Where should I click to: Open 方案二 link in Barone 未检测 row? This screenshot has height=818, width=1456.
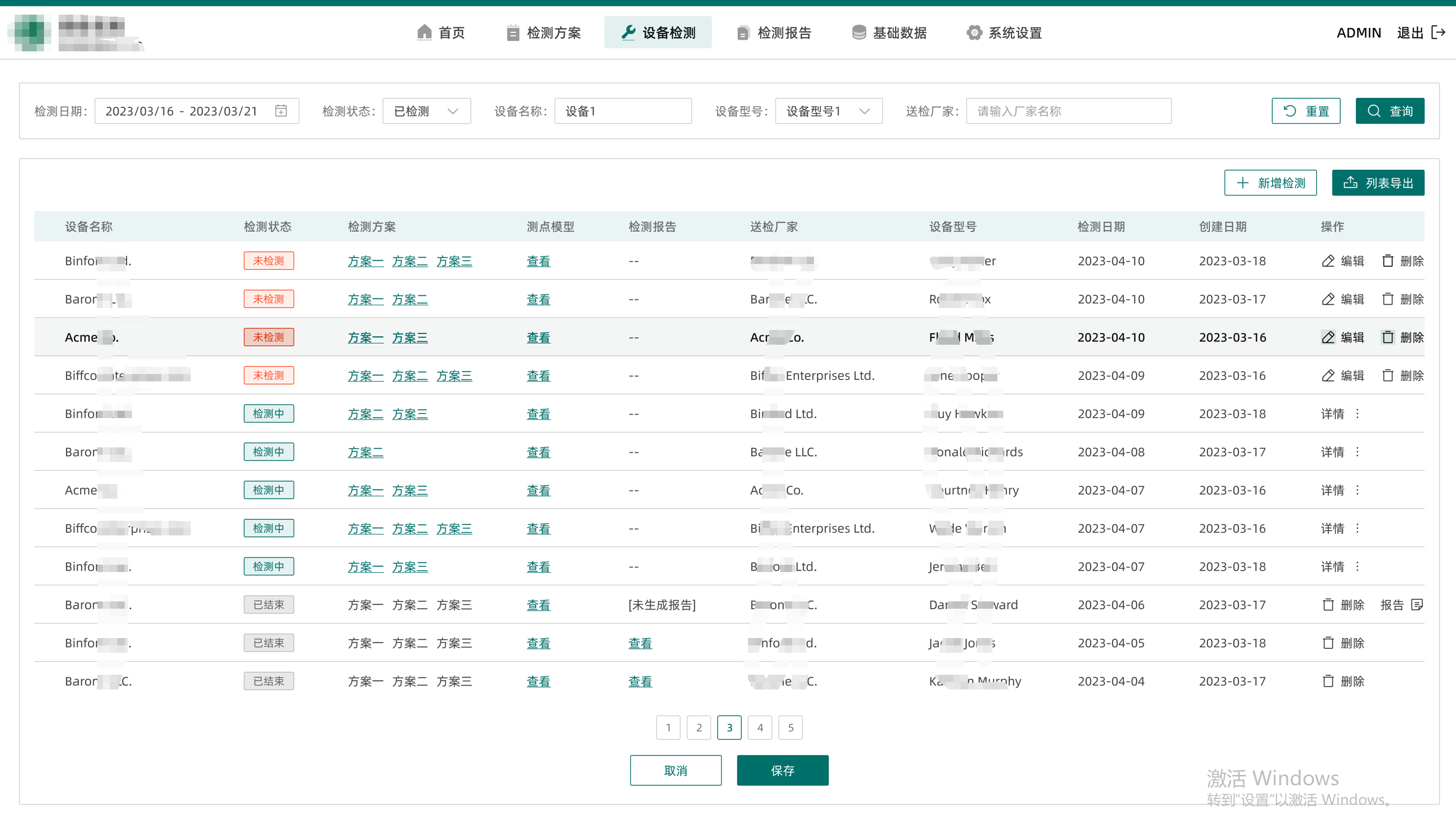coord(410,299)
